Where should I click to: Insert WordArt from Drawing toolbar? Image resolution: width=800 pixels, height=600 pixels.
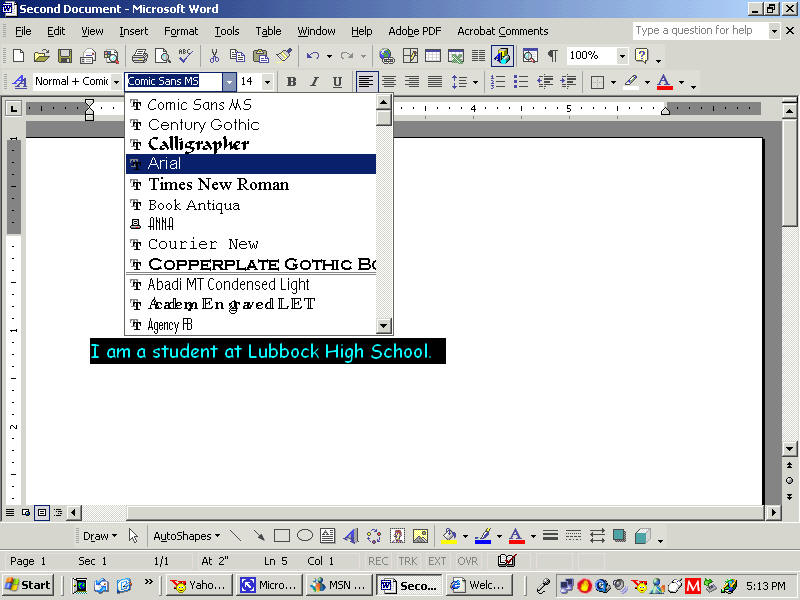click(x=351, y=536)
